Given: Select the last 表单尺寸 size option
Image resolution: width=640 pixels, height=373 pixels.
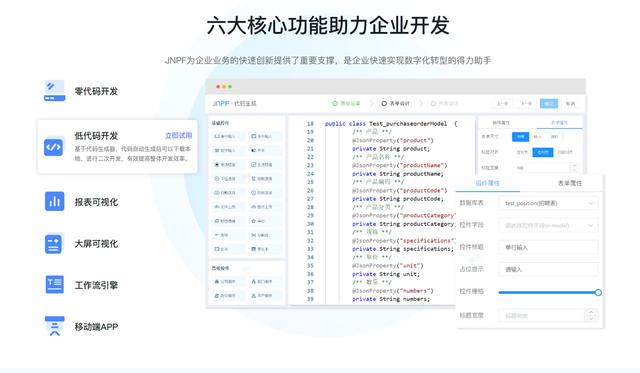Looking at the screenshot, I should (554, 137).
